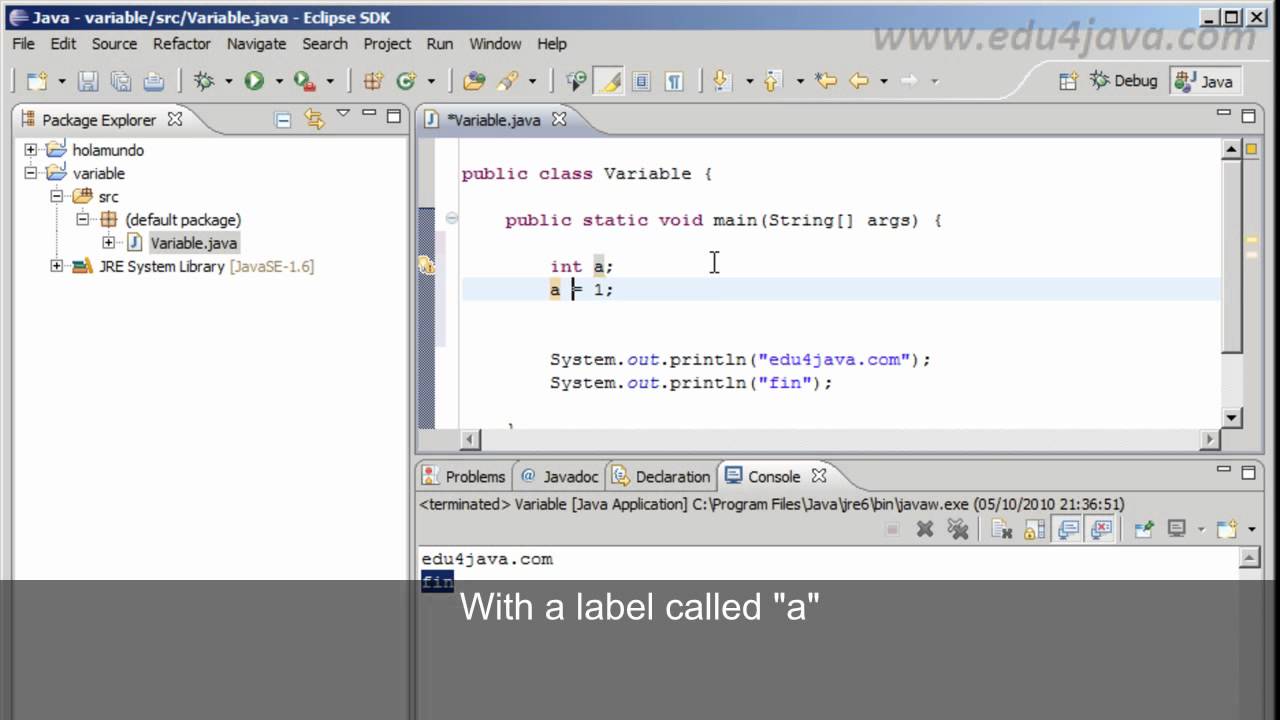
Task: Close the Variable.java editor tab
Action: [559, 119]
